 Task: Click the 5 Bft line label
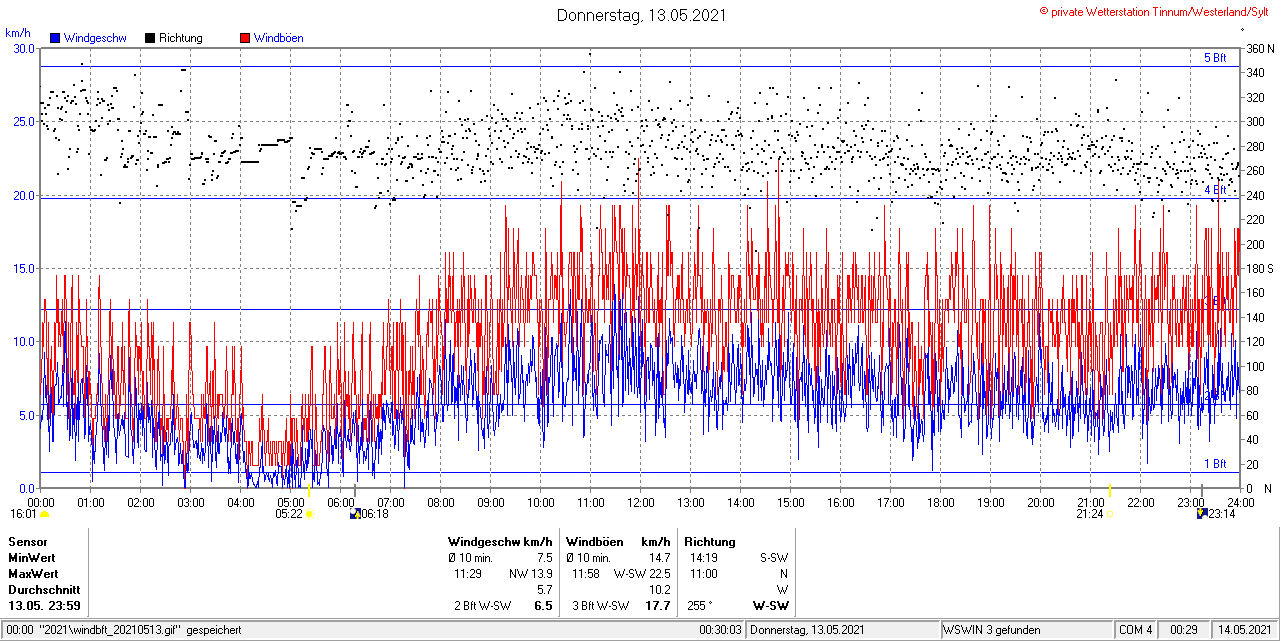[x=1215, y=58]
